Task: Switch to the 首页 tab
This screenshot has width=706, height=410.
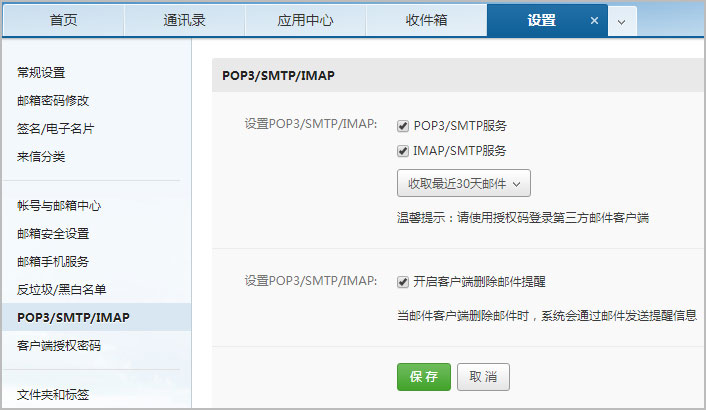Action: [x=63, y=20]
